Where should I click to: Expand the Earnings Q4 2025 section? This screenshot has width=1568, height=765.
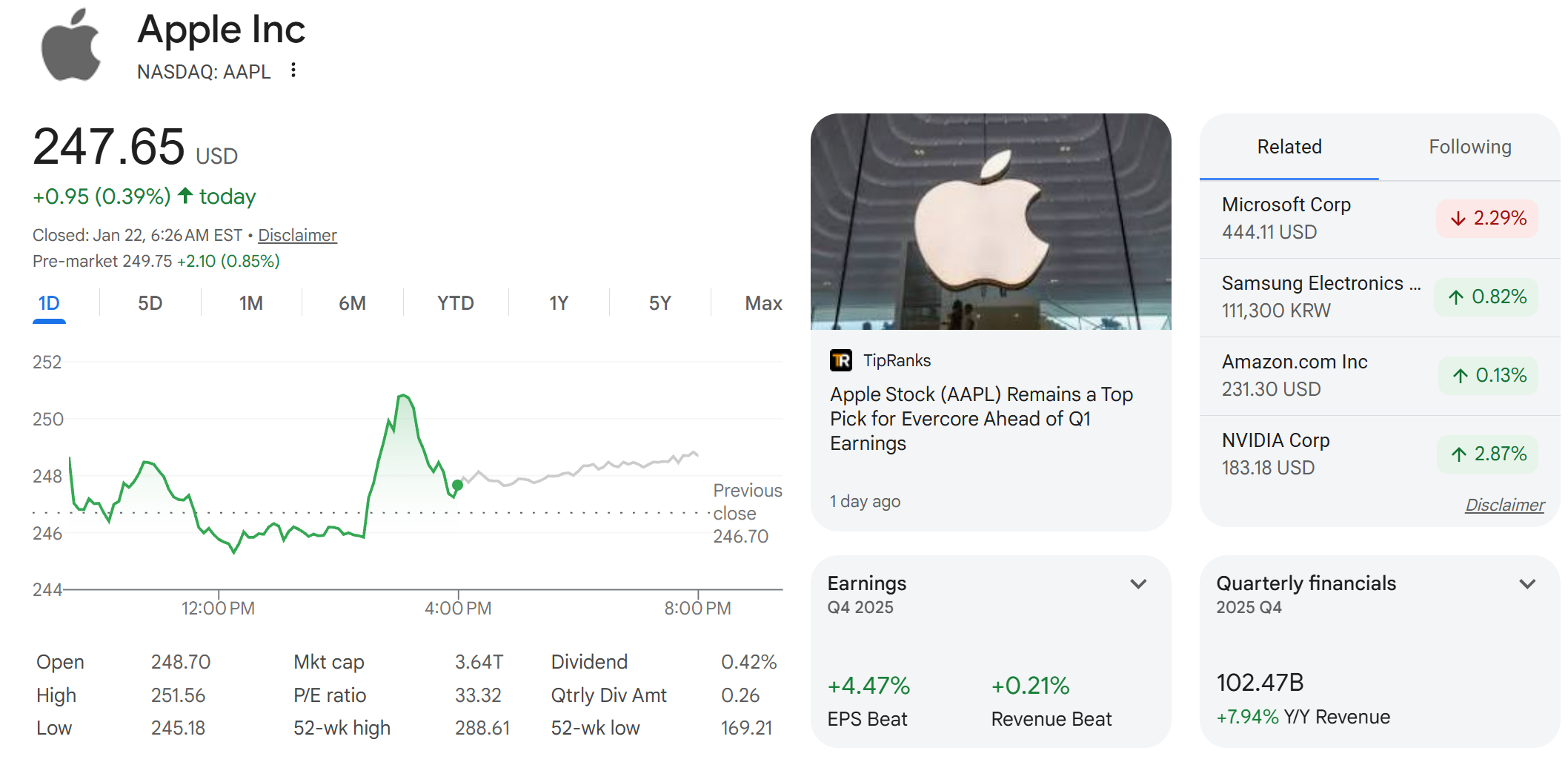(1140, 584)
